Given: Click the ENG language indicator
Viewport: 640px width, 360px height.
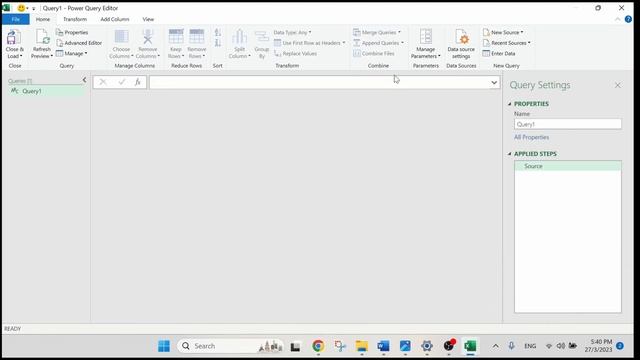Looking at the screenshot, I should point(530,346).
